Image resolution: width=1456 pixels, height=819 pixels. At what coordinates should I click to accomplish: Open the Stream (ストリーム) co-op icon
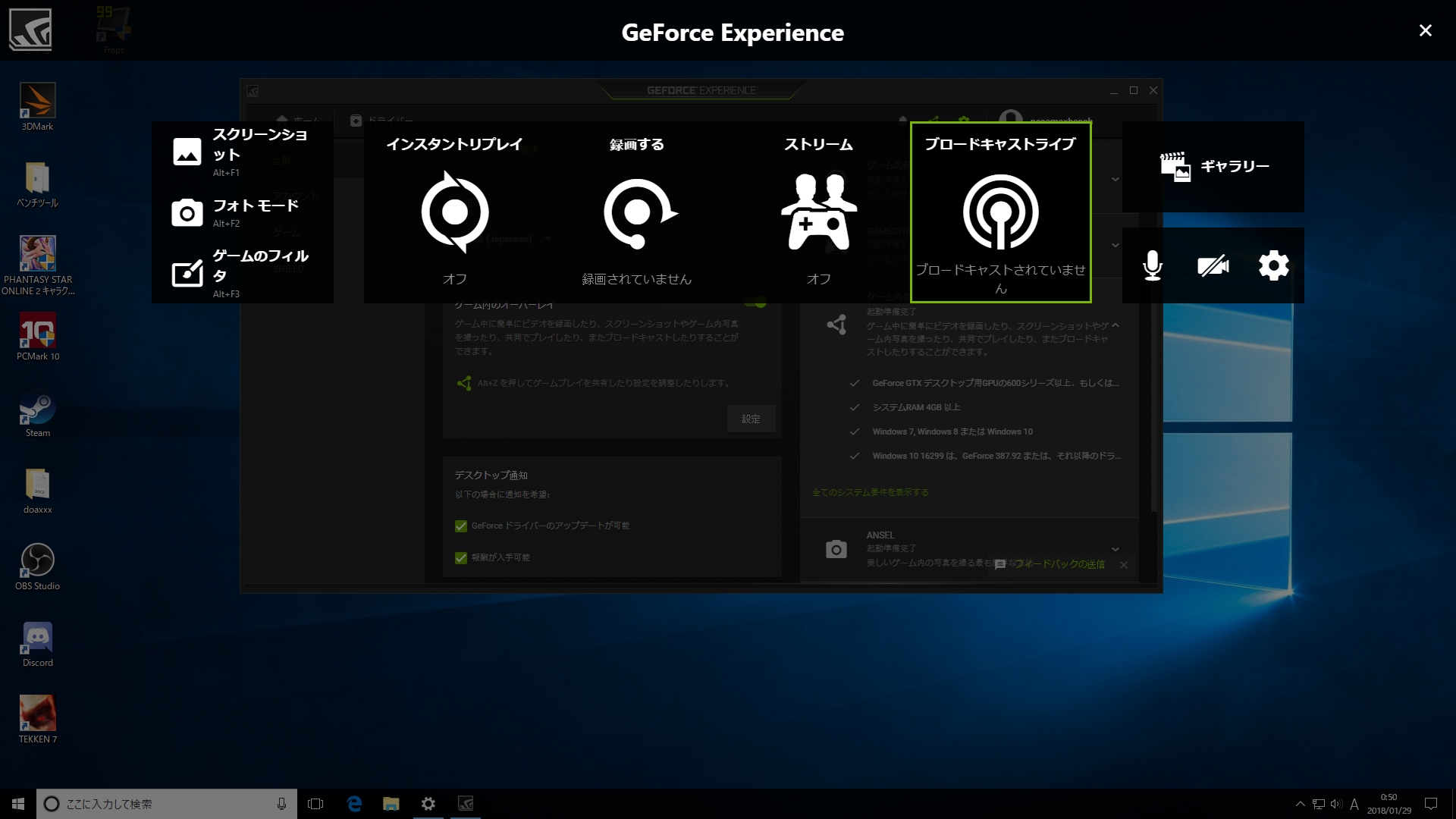pos(818,212)
